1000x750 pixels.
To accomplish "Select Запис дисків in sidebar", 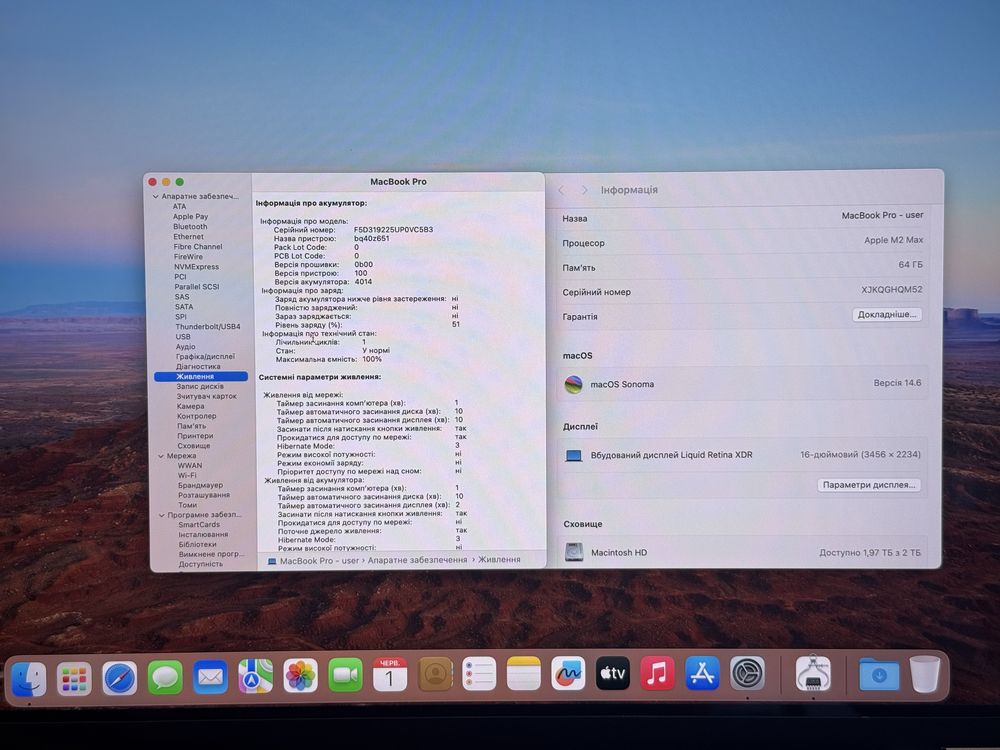I will 200,386.
